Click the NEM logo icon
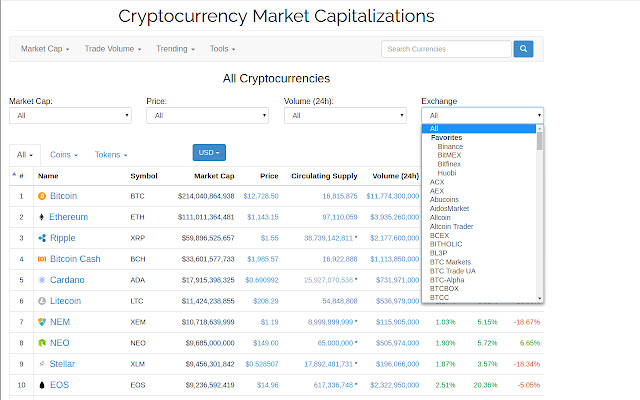 [x=42, y=322]
